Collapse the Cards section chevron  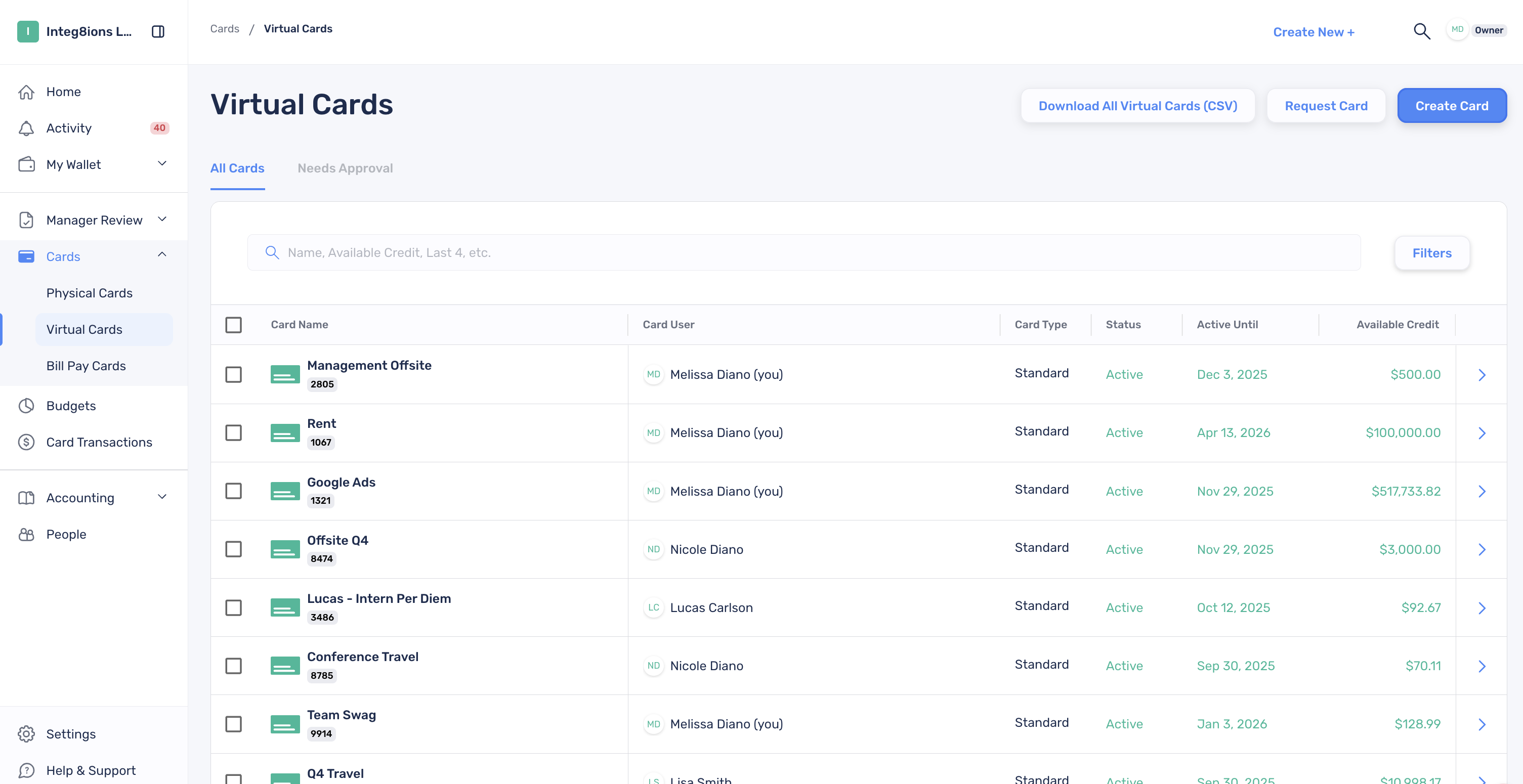point(162,254)
